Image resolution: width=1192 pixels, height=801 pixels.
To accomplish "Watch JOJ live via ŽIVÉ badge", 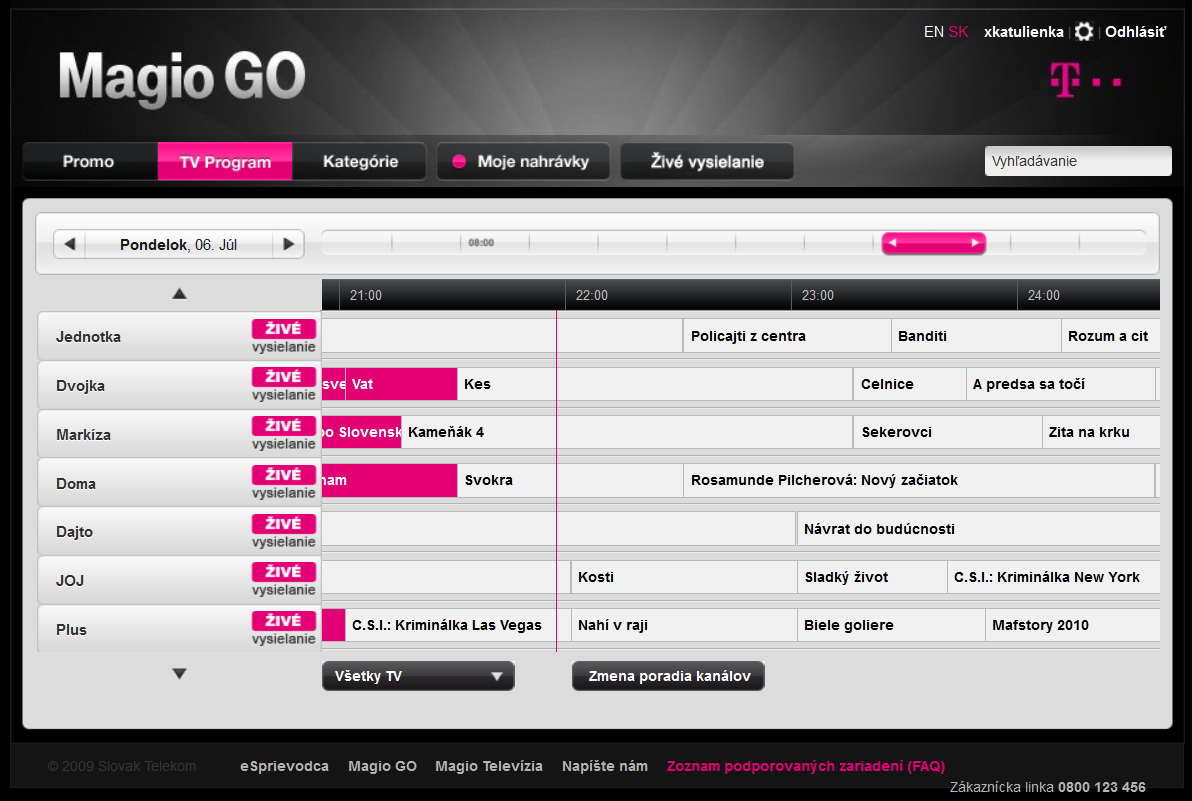I will tap(284, 571).
